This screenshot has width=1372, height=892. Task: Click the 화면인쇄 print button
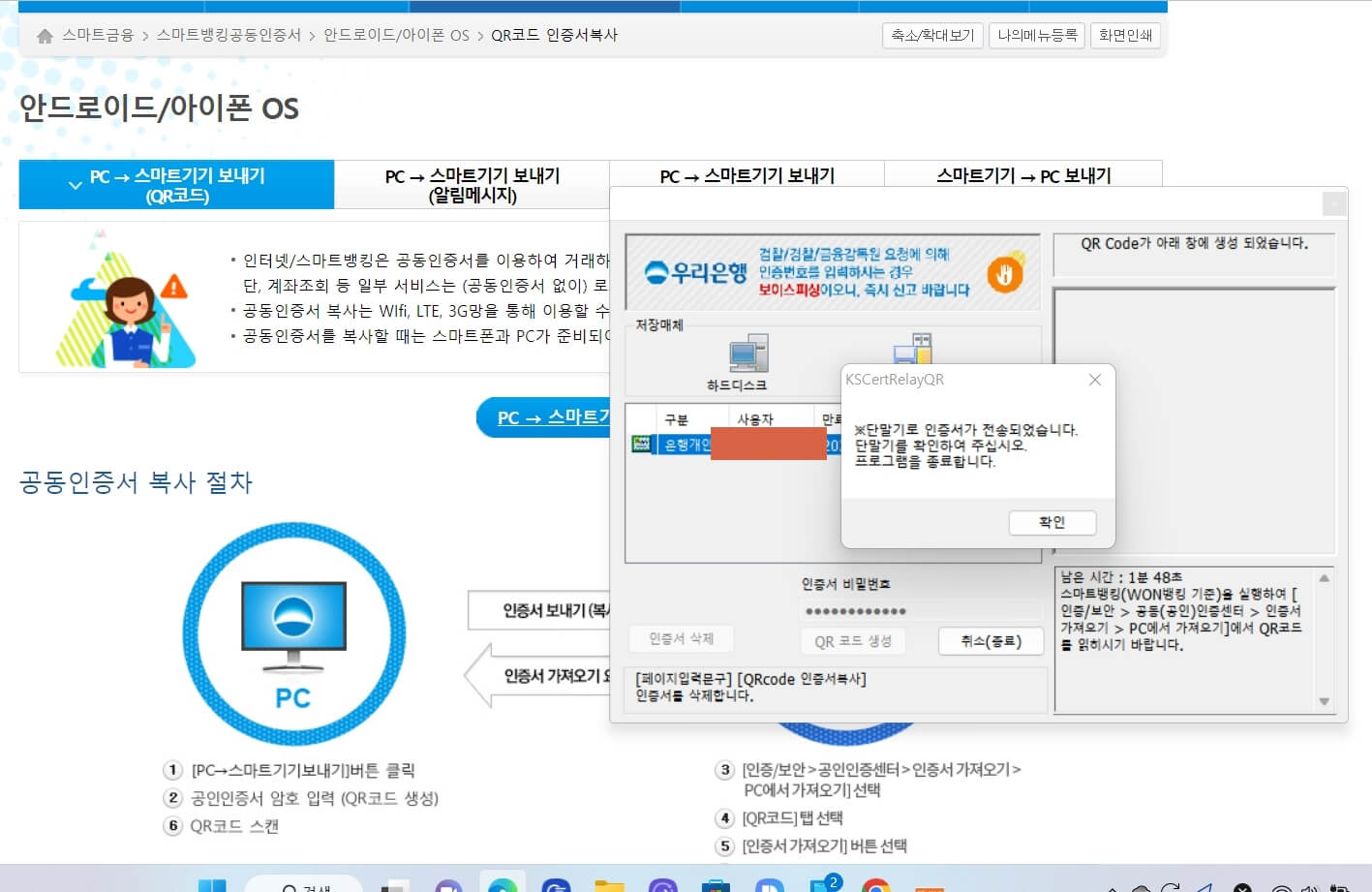pyautogui.click(x=1125, y=36)
